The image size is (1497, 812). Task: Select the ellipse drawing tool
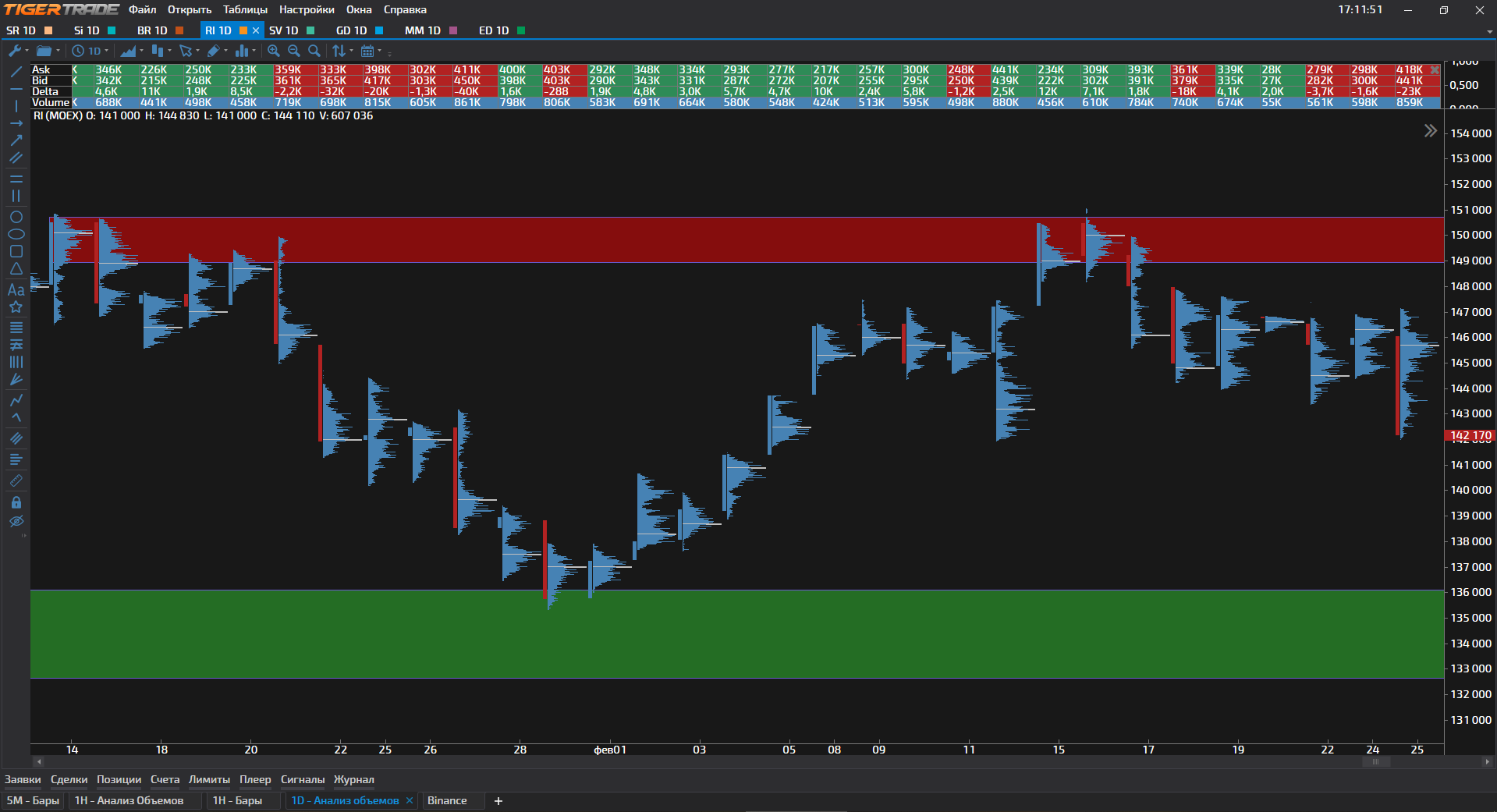point(16,234)
